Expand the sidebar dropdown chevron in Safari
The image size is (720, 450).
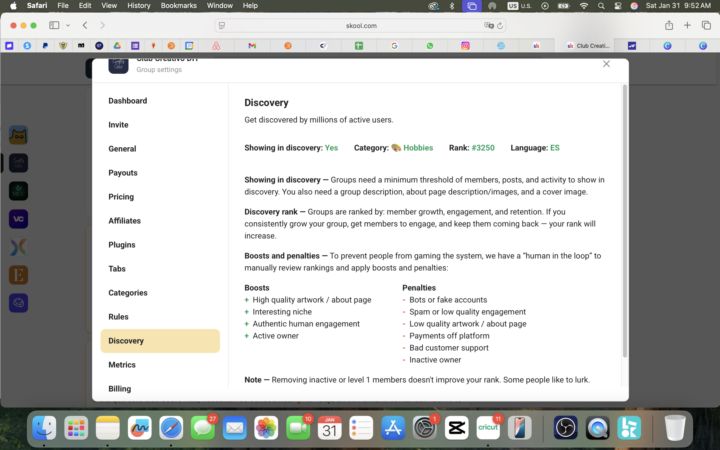pos(67,25)
